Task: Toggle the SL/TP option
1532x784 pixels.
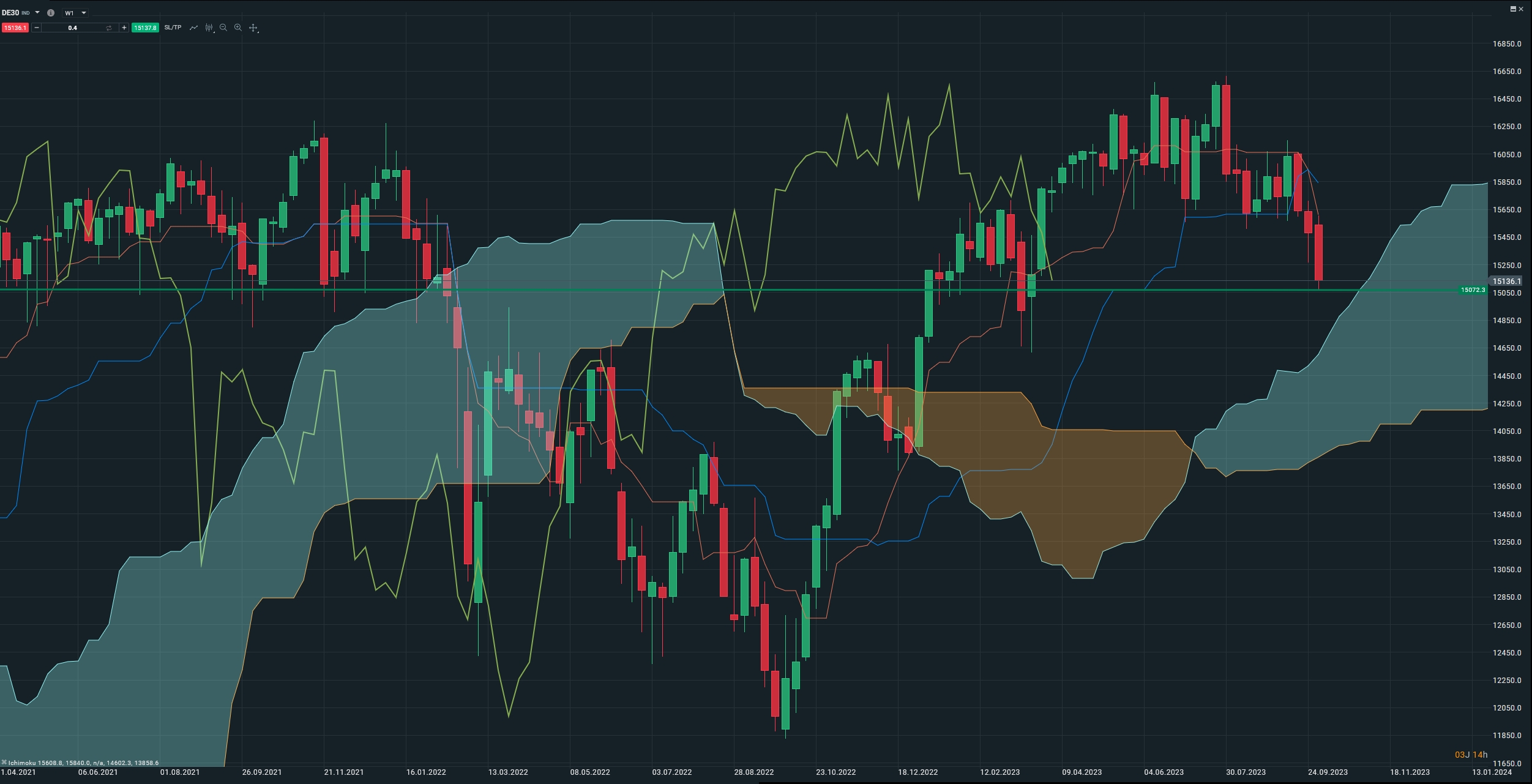Action: (173, 28)
